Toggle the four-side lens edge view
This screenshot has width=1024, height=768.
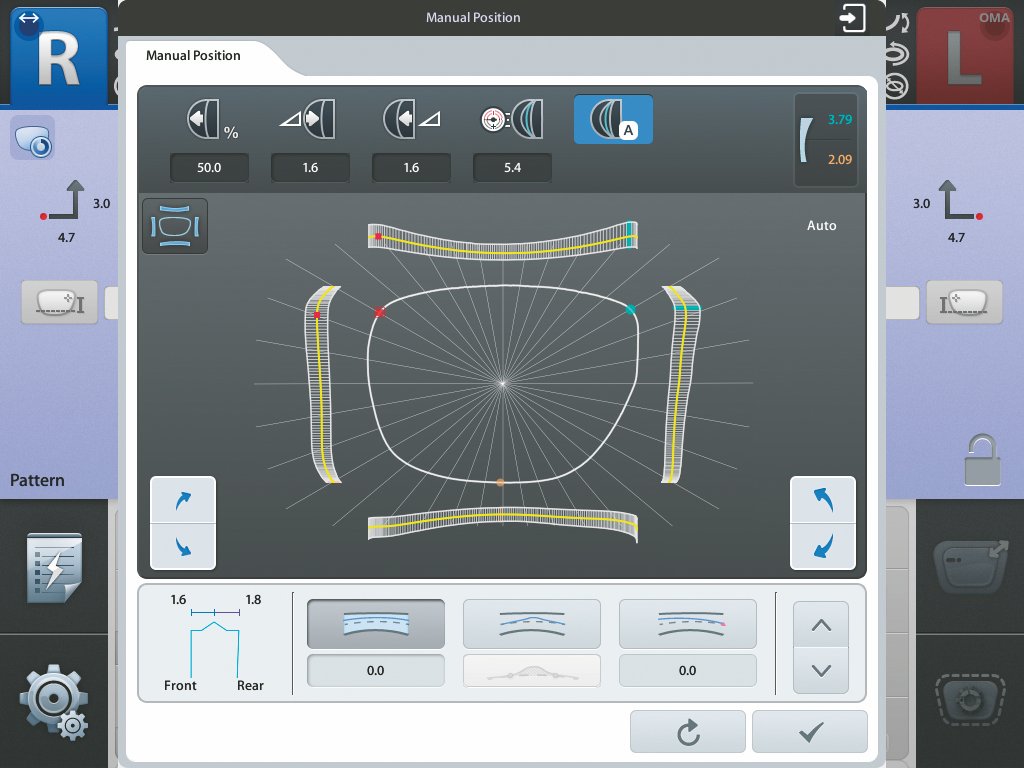(175, 225)
